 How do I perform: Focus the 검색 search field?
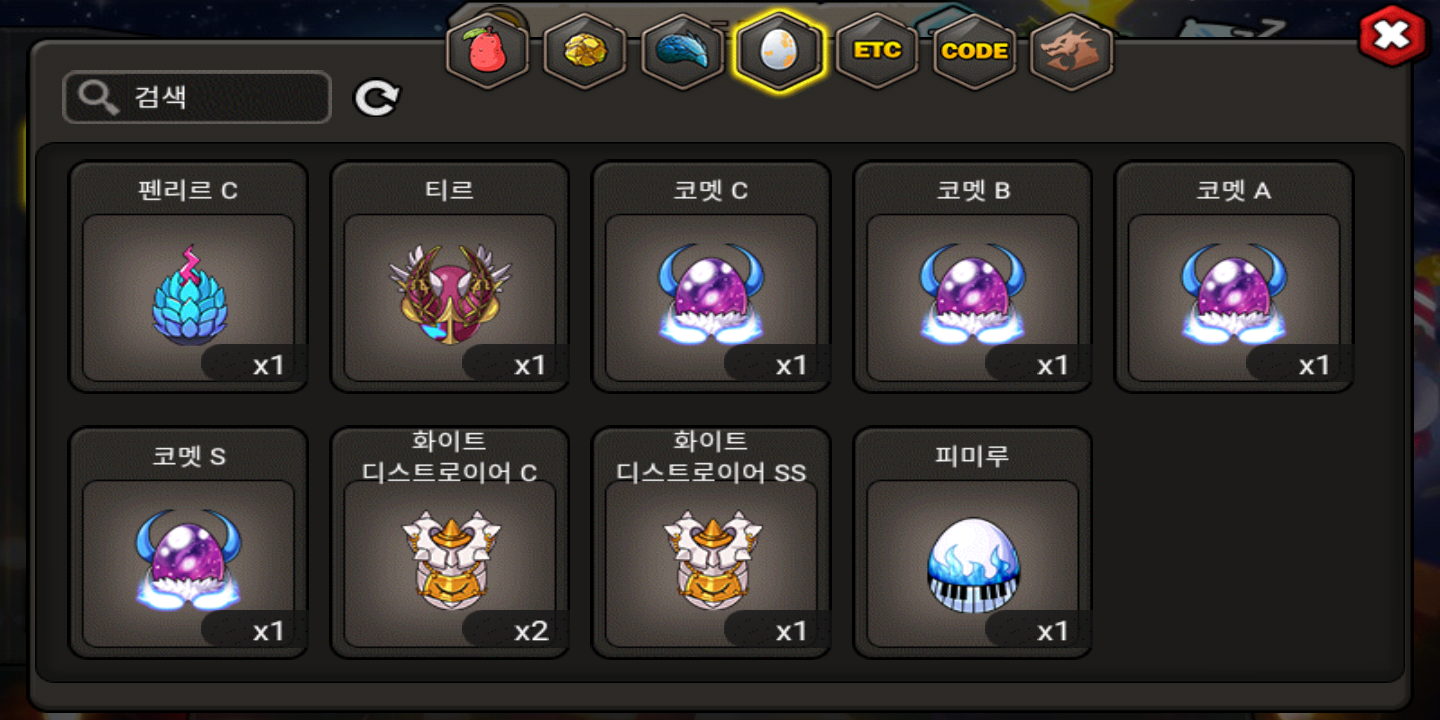point(197,97)
